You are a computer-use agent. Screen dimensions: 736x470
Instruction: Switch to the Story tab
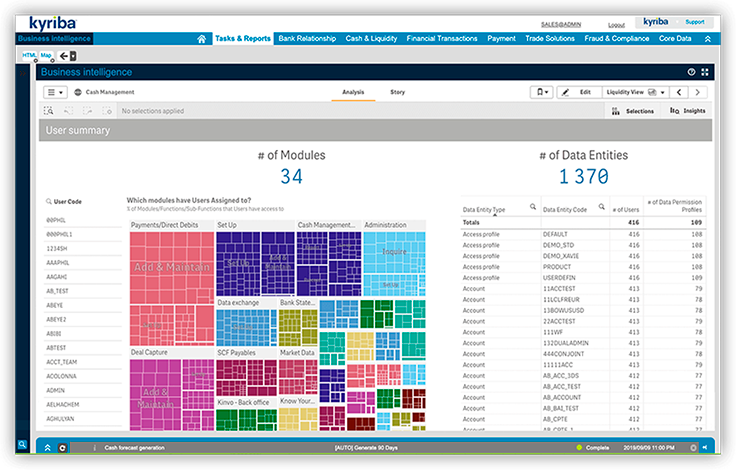tap(397, 92)
